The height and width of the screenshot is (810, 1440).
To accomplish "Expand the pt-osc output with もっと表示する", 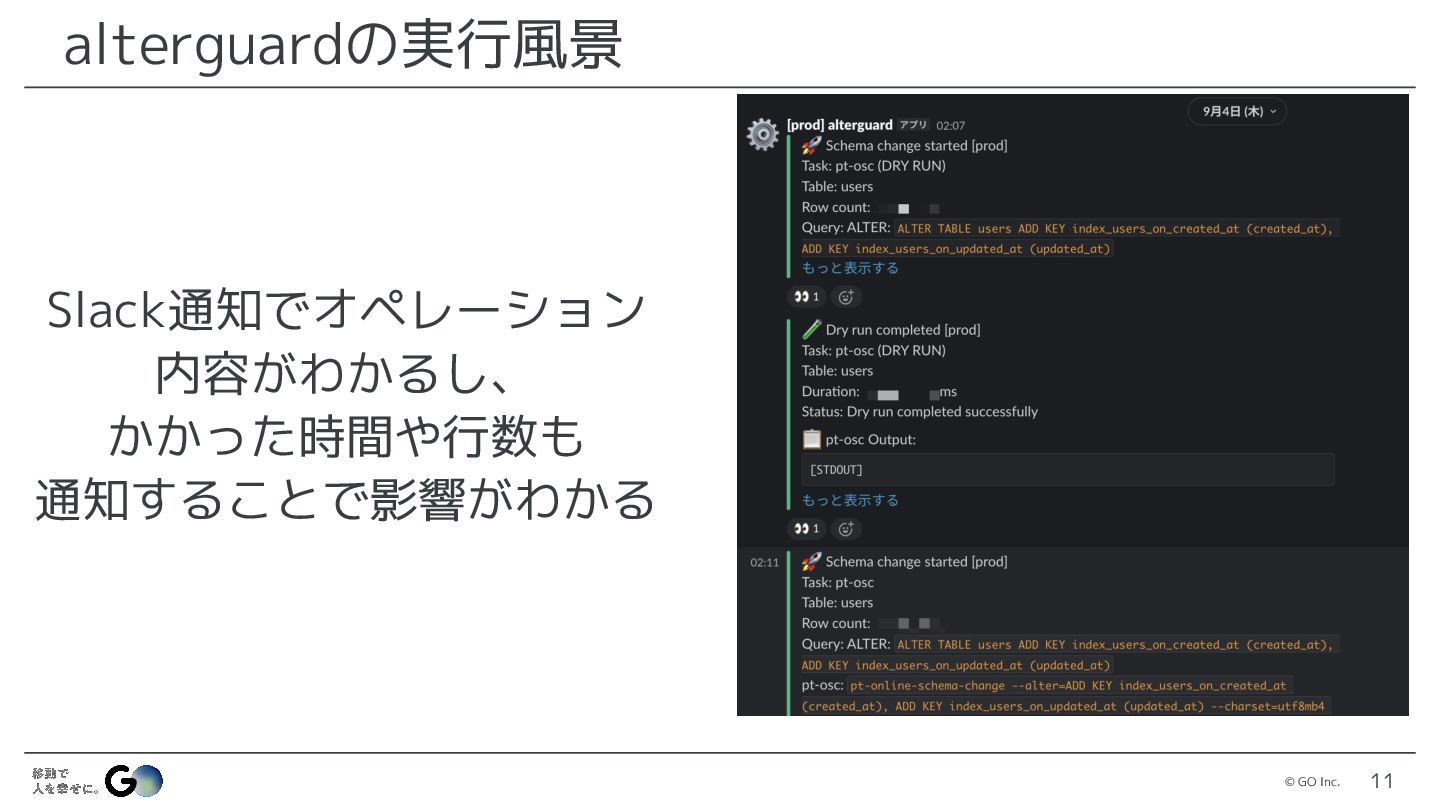I will (850, 500).
